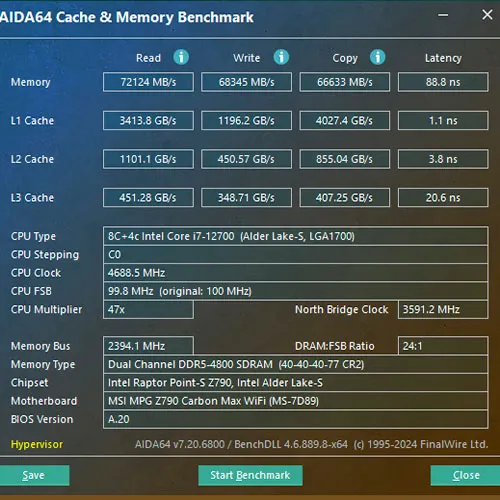Click the Read info icon

pyautogui.click(x=181, y=57)
